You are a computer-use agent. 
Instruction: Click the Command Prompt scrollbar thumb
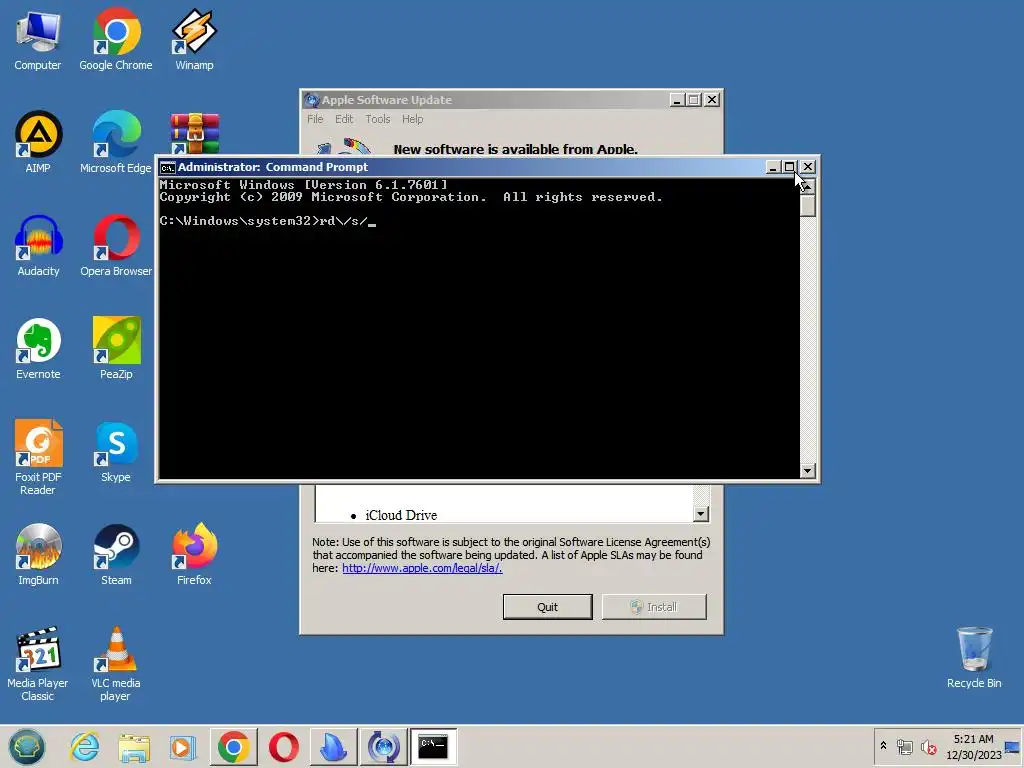808,205
